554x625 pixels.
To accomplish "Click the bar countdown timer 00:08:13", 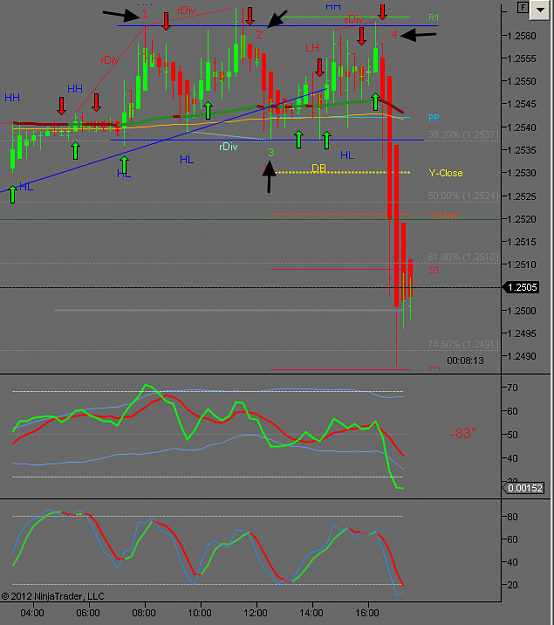I will point(465,361).
